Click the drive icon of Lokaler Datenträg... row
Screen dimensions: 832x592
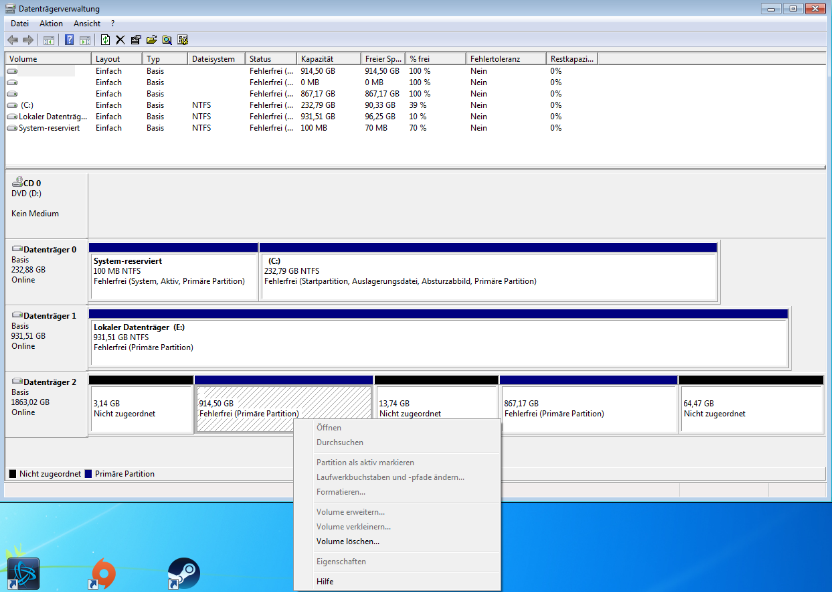[12, 116]
